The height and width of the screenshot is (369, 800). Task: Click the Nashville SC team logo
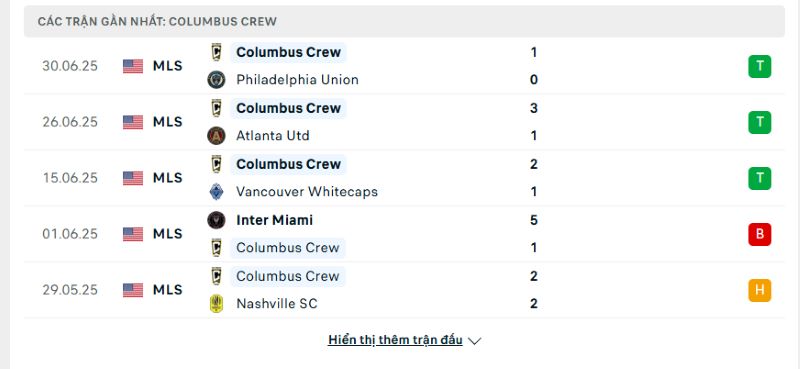tap(216, 304)
